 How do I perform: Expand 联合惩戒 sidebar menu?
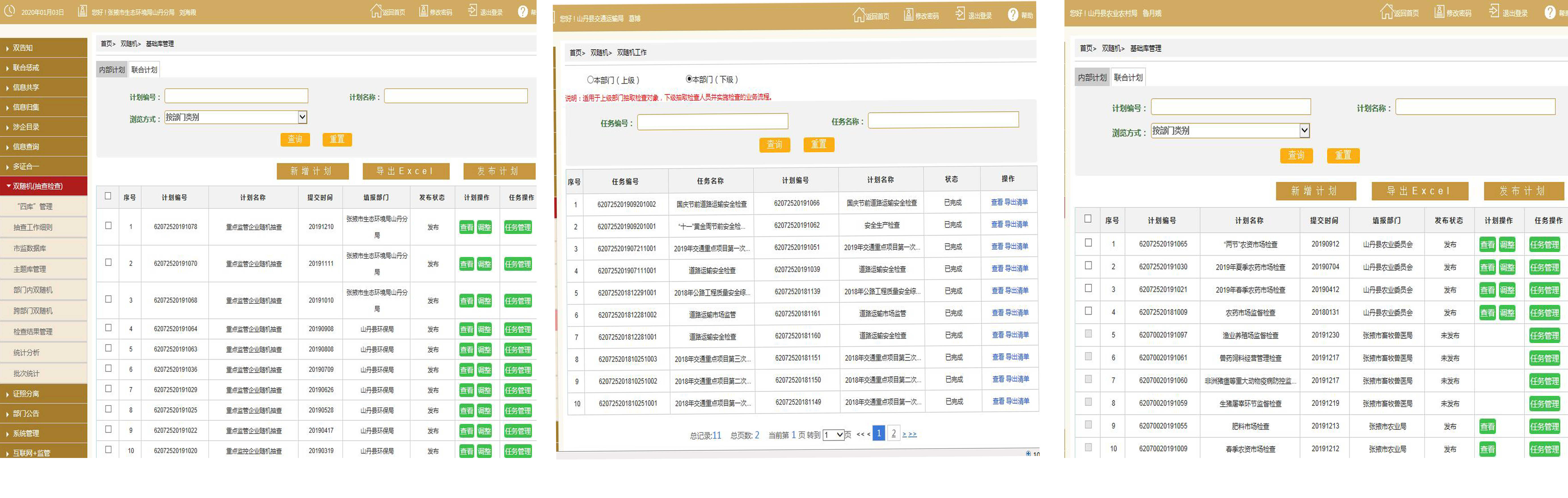tap(44, 68)
